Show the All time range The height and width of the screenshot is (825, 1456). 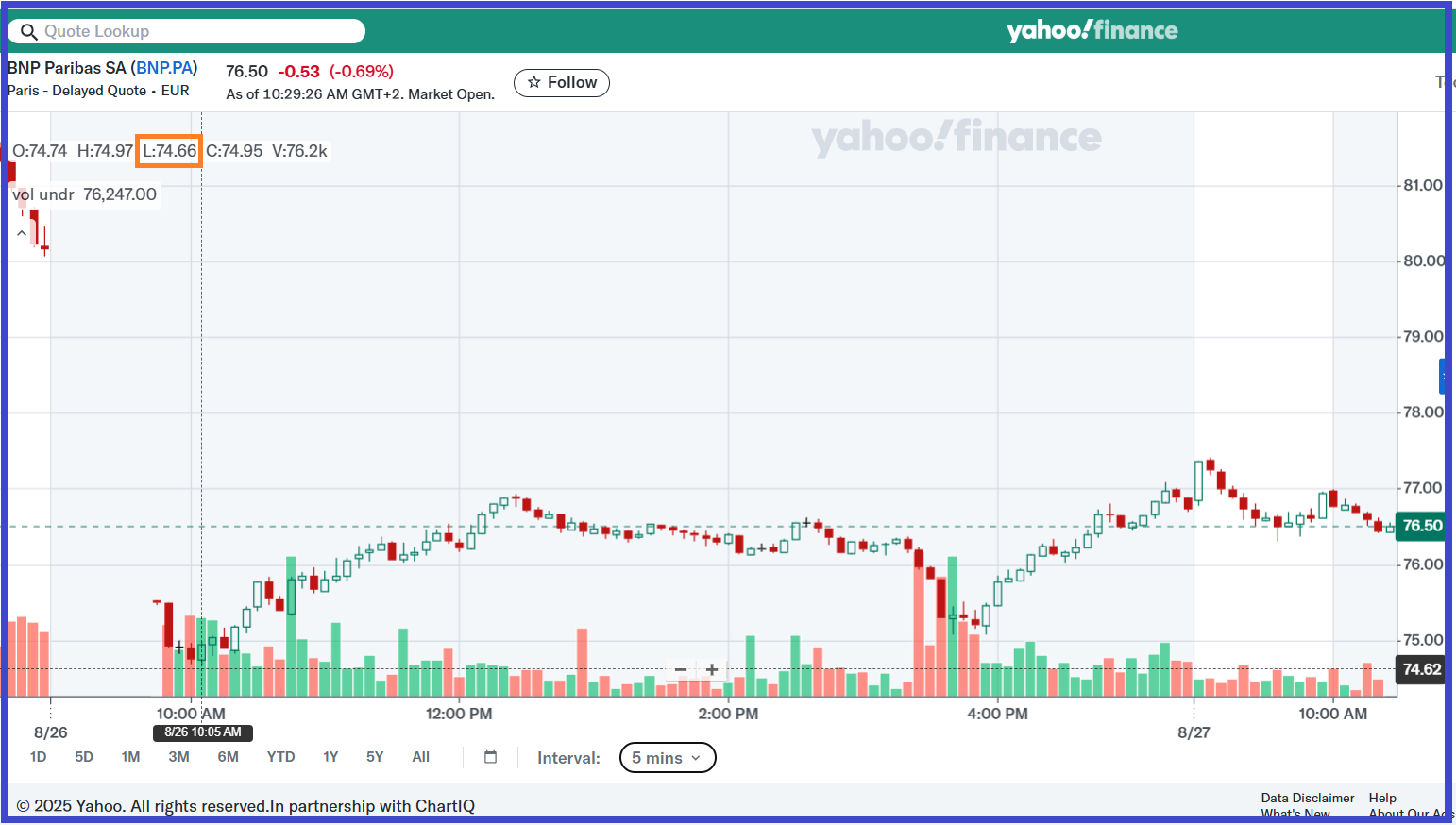pos(420,757)
